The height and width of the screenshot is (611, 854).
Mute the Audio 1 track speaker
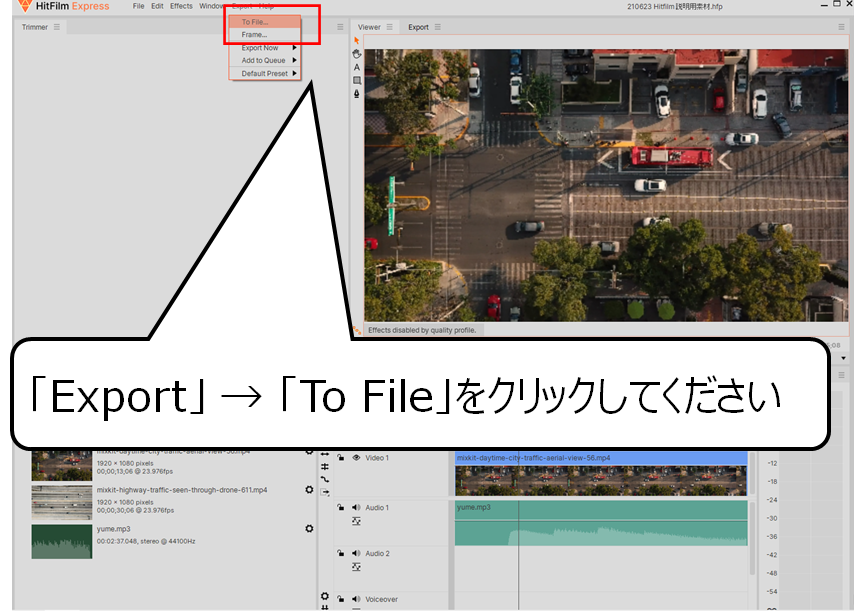[356, 507]
